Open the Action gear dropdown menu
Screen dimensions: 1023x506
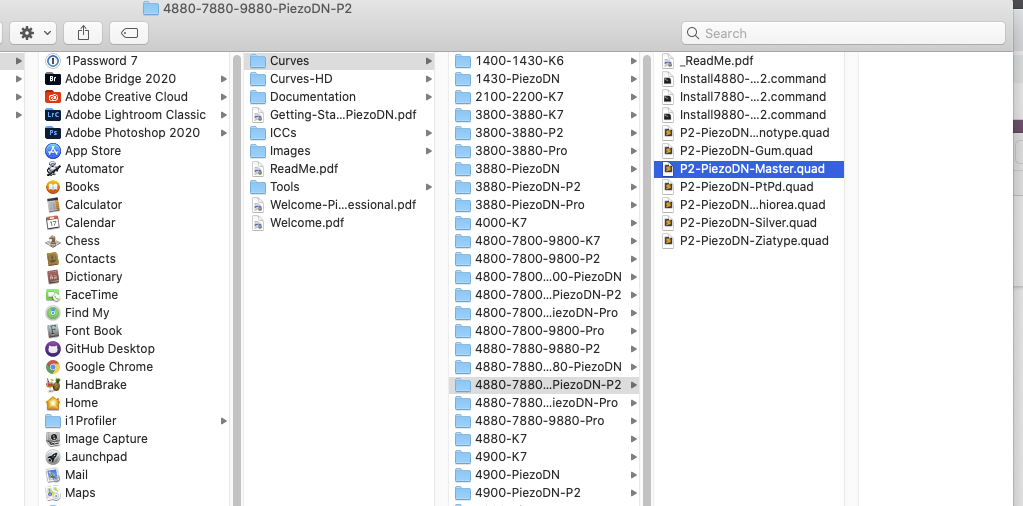34,33
